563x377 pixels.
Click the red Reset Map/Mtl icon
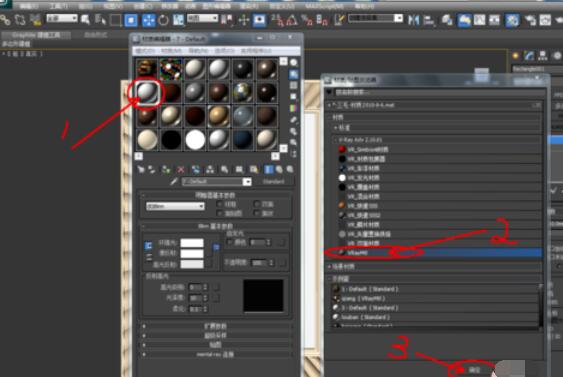pos(181,169)
